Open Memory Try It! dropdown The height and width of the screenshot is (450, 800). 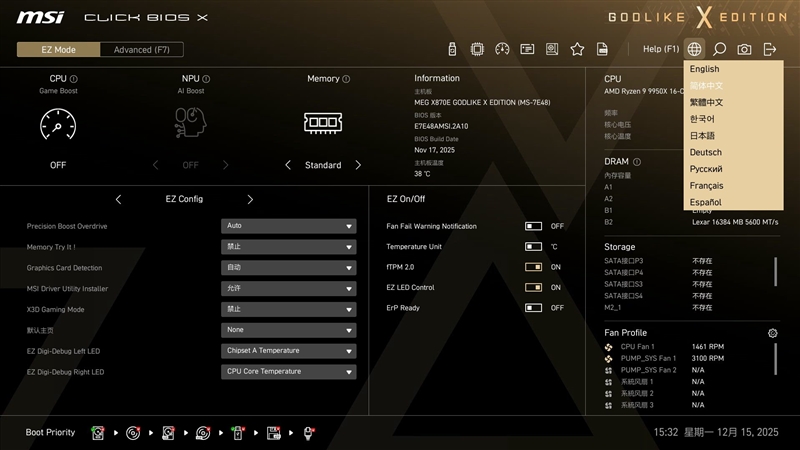click(289, 247)
